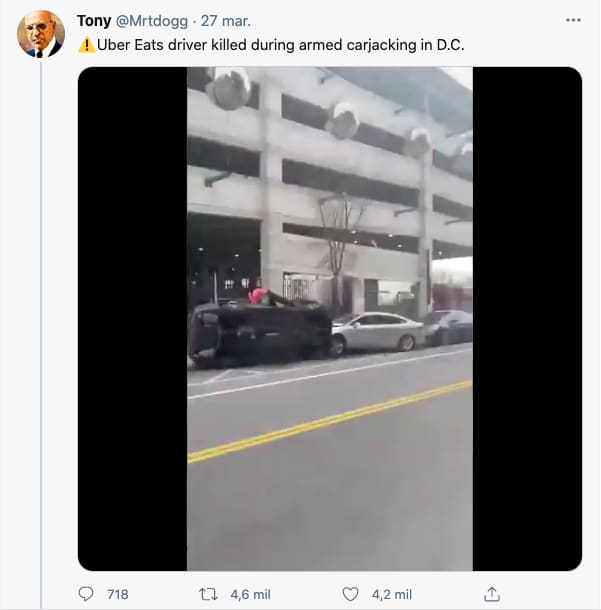Click Tony's profile avatar picture
This screenshot has height=610, width=601.
point(41,34)
